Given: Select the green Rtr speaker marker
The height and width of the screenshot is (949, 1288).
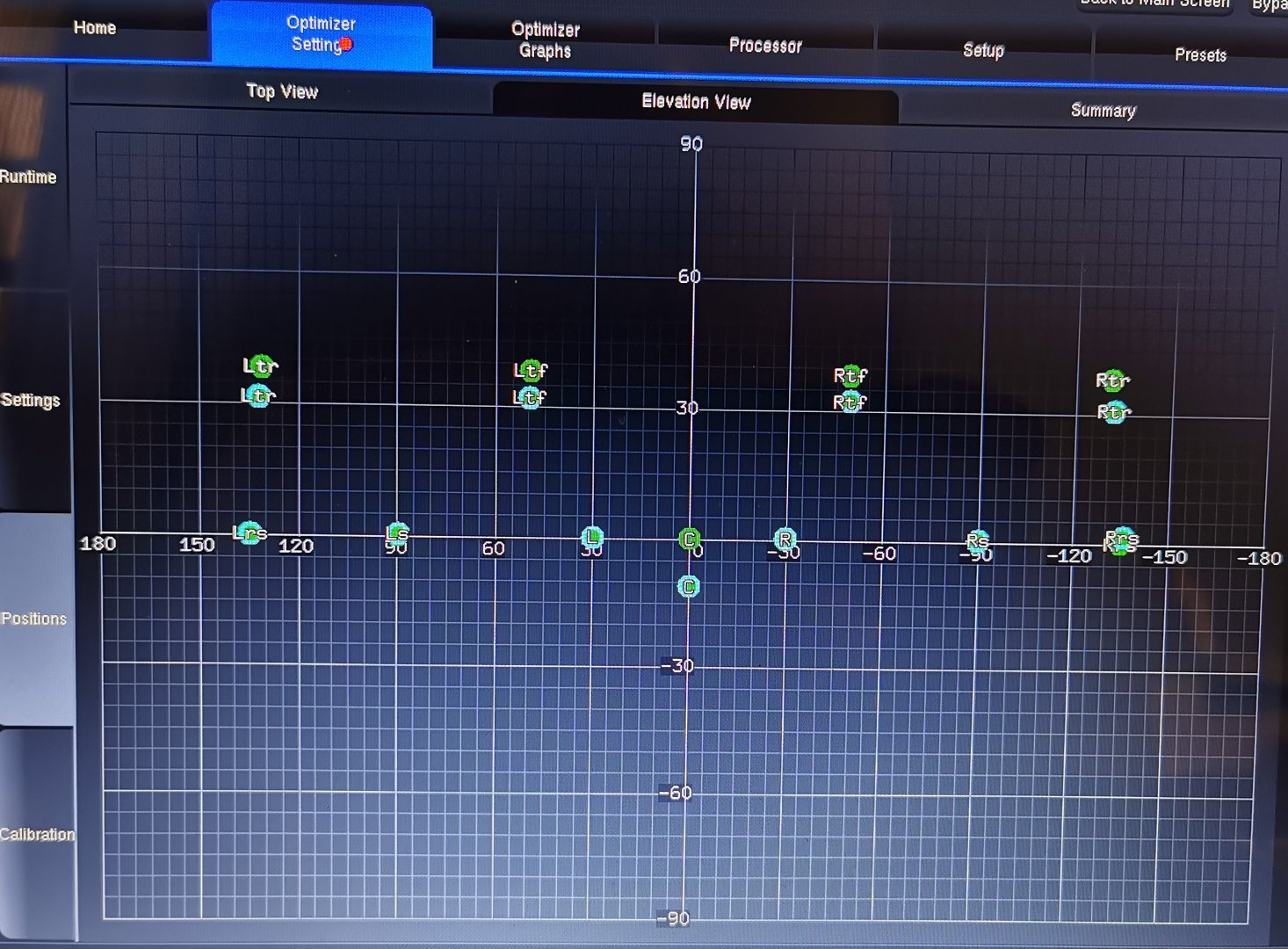Looking at the screenshot, I should pos(1113,380).
